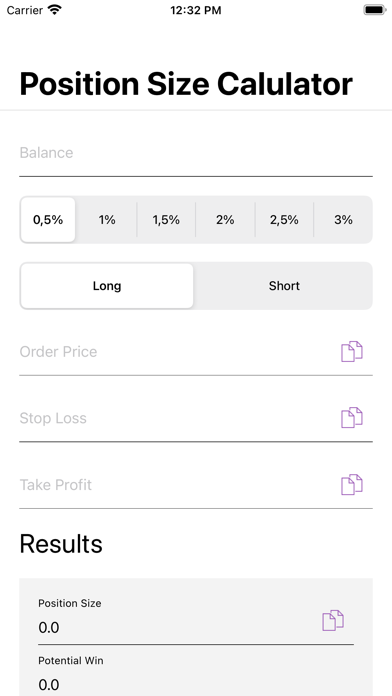Tap the Wi-Fi icon in status bar
The height and width of the screenshot is (696, 392).
pyautogui.click(x=55, y=10)
